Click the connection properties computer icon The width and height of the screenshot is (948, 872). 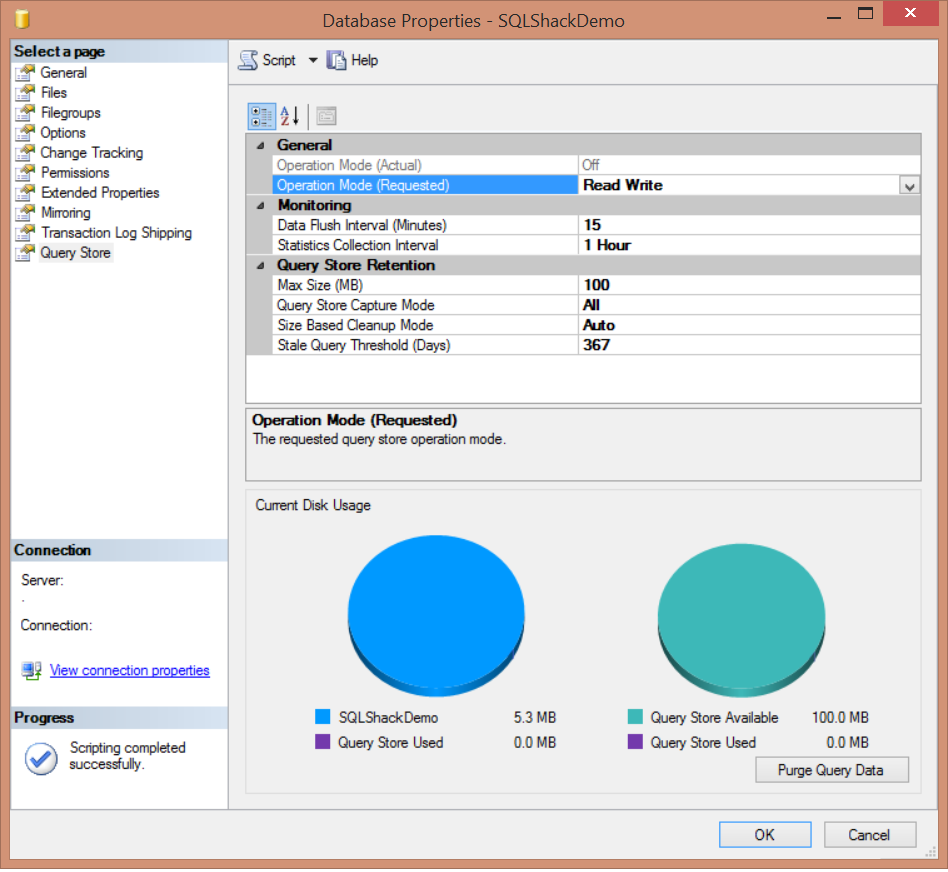[31, 670]
